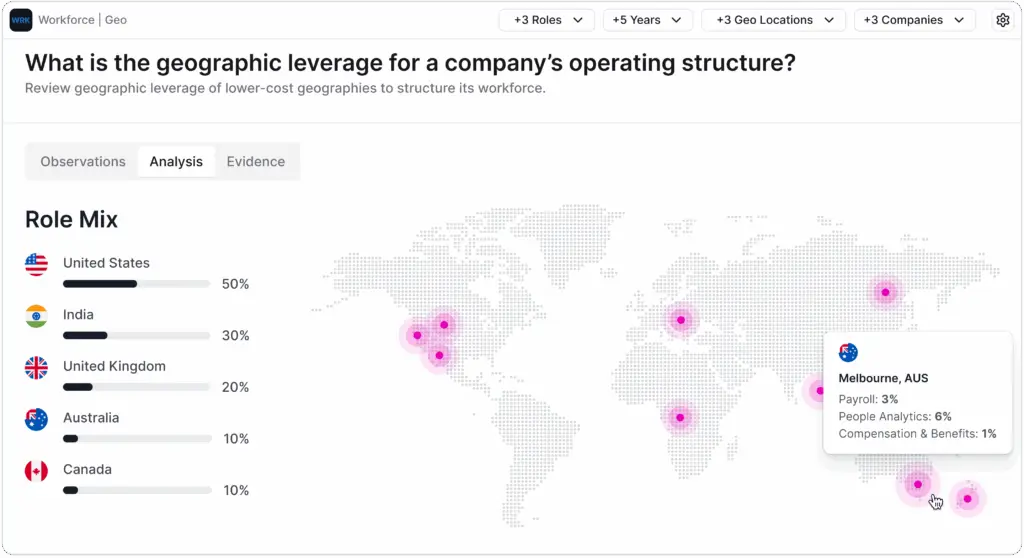Click the United States country label
1024x558 pixels.
(106, 263)
